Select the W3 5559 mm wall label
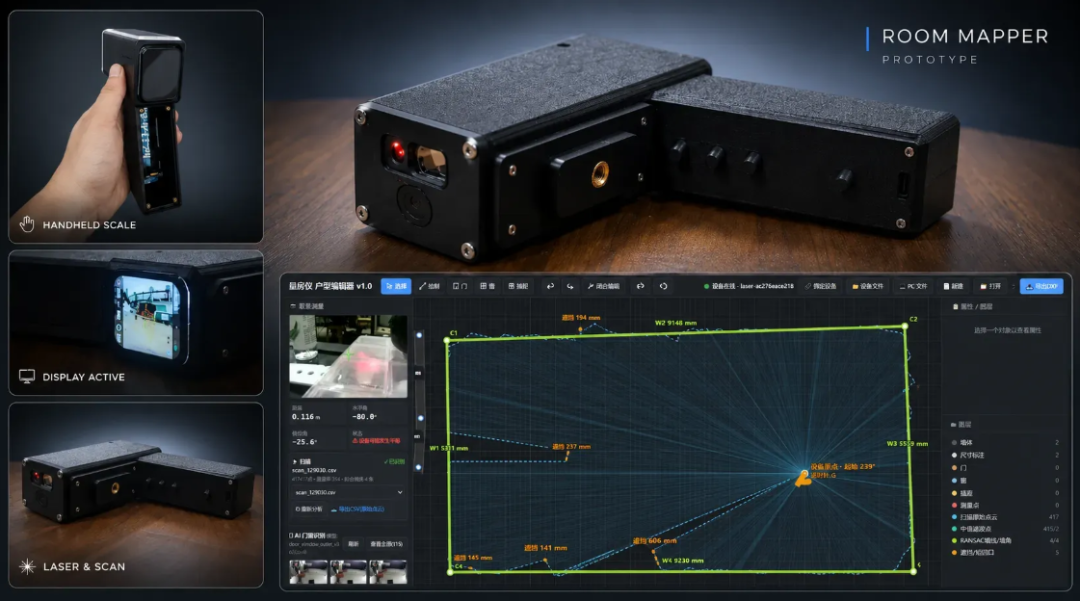Screen dimensions: 1080x601 click(907, 443)
